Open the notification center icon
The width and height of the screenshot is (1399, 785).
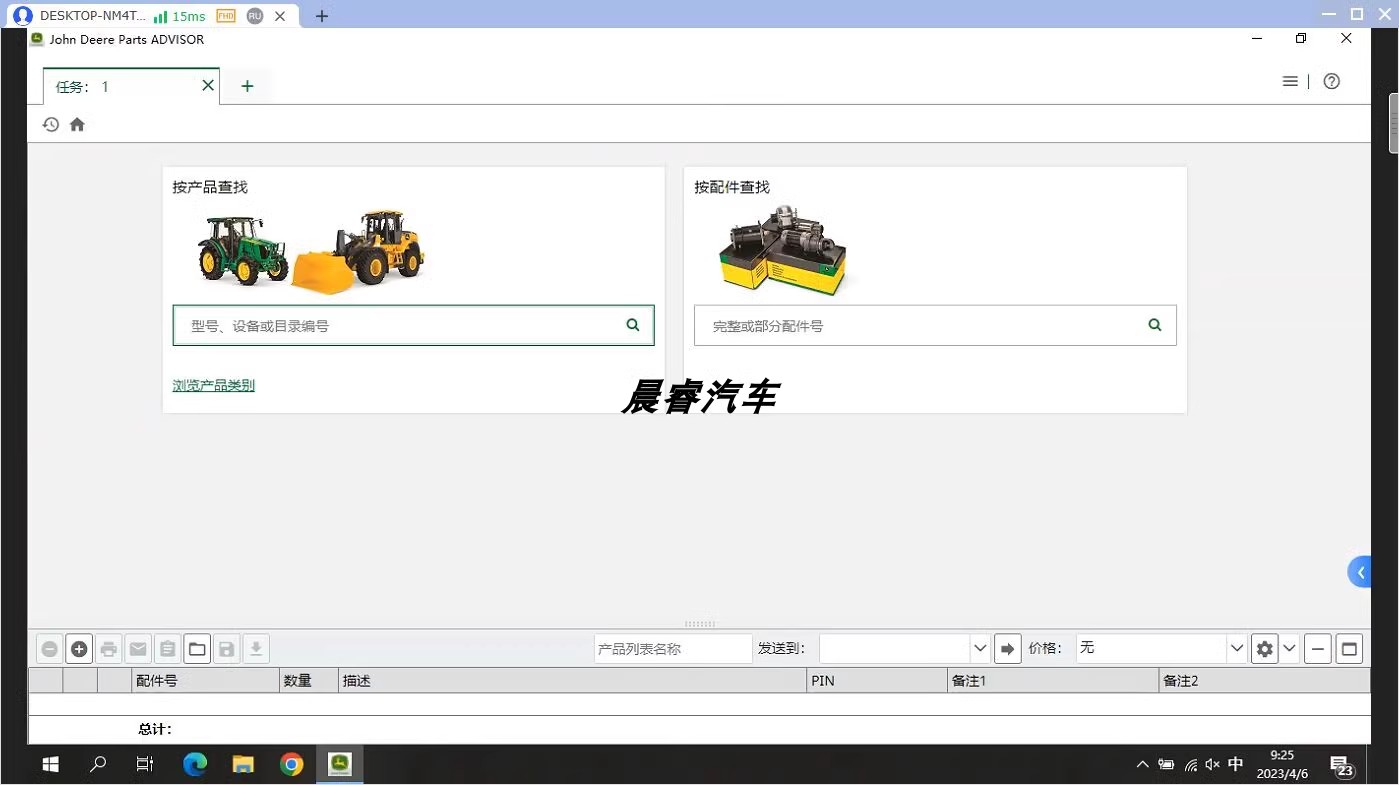click(1342, 766)
